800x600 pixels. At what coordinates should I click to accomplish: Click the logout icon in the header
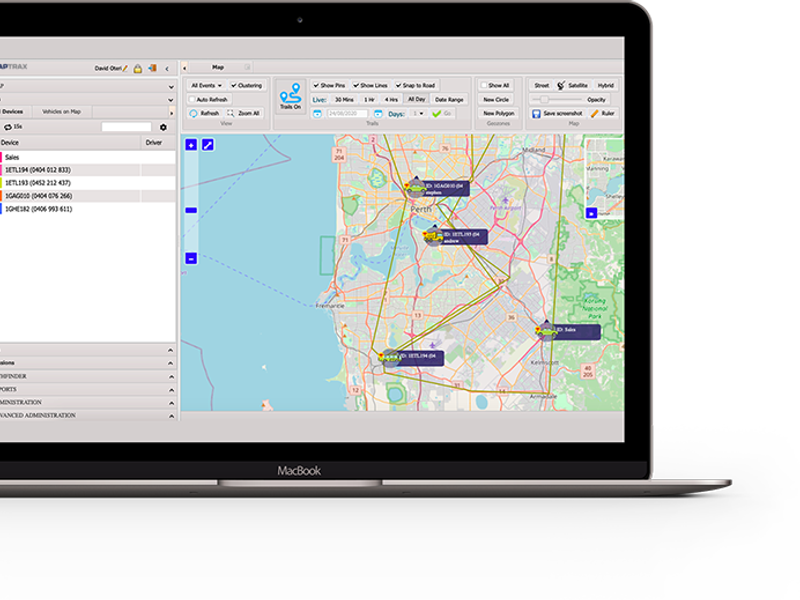pyautogui.click(x=152, y=68)
